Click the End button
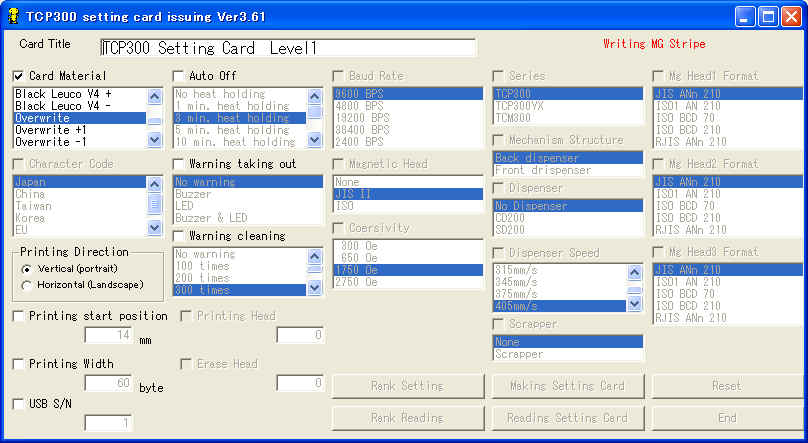The height and width of the screenshot is (443, 808). (x=728, y=418)
